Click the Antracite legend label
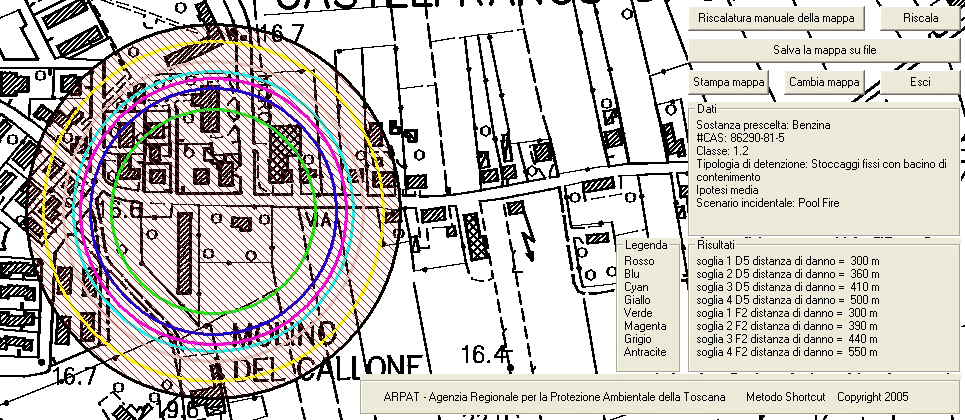This screenshot has height=420, width=965. pos(645,352)
